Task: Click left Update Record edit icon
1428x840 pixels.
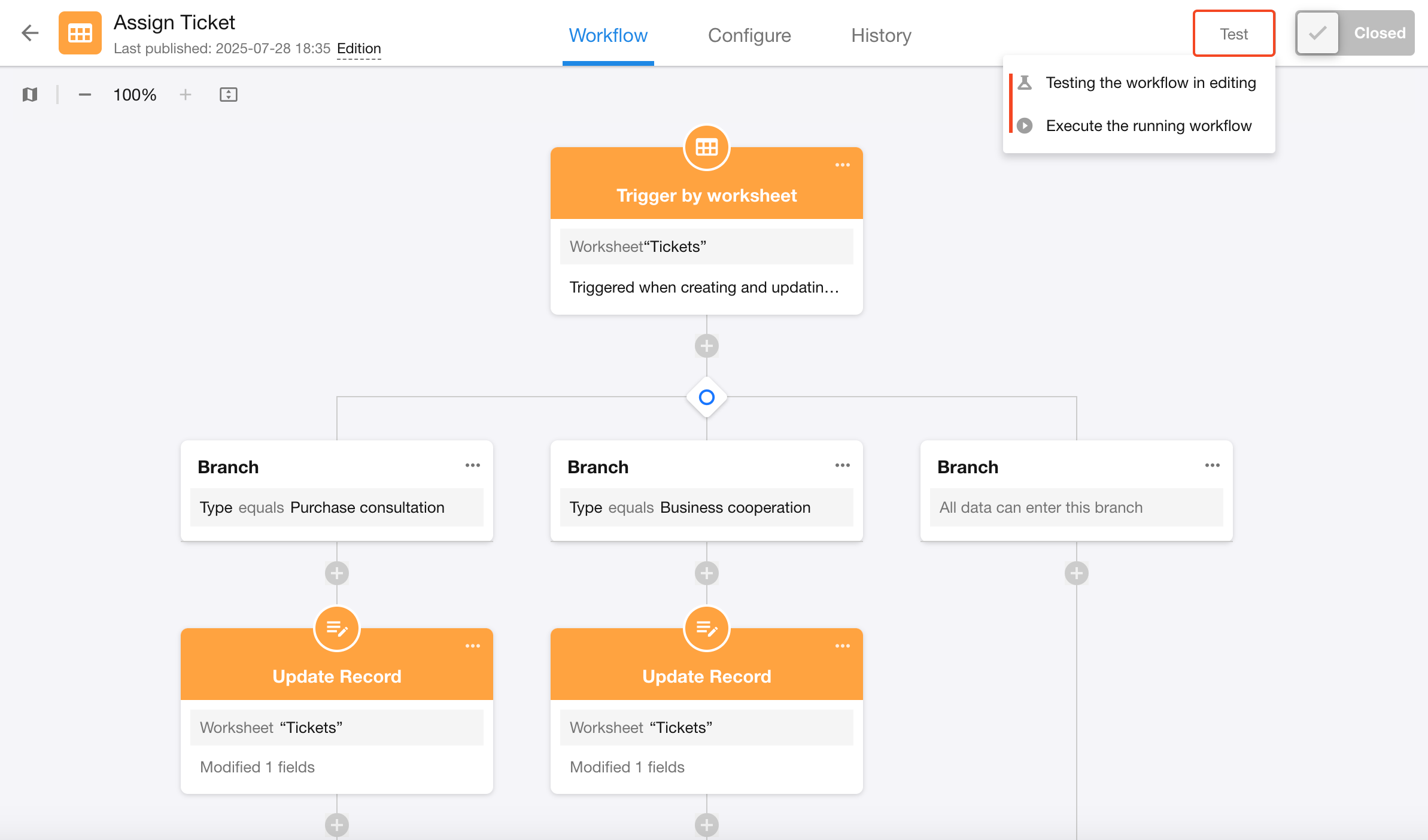Action: pos(337,628)
